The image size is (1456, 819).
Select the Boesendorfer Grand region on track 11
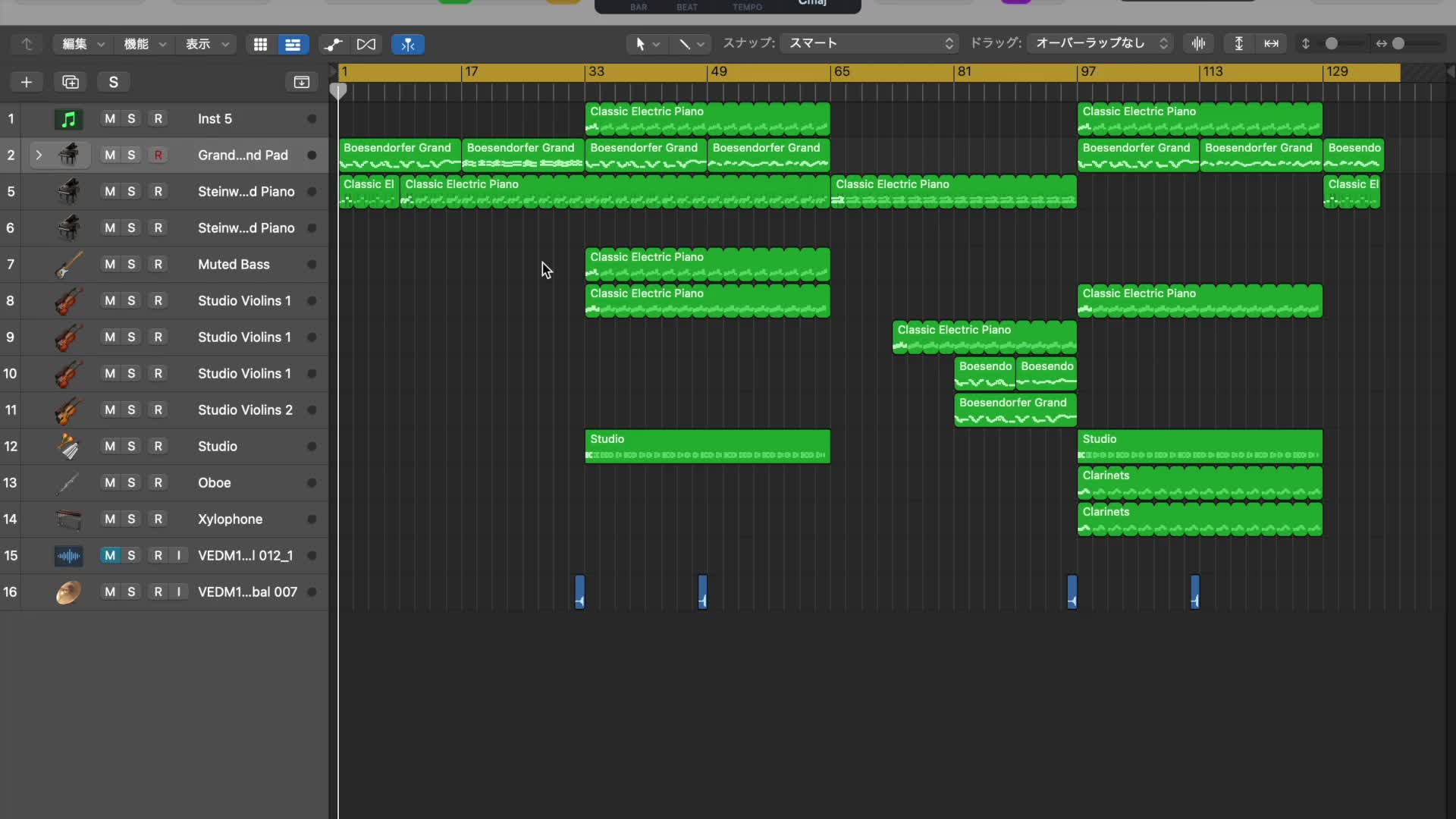(1015, 410)
